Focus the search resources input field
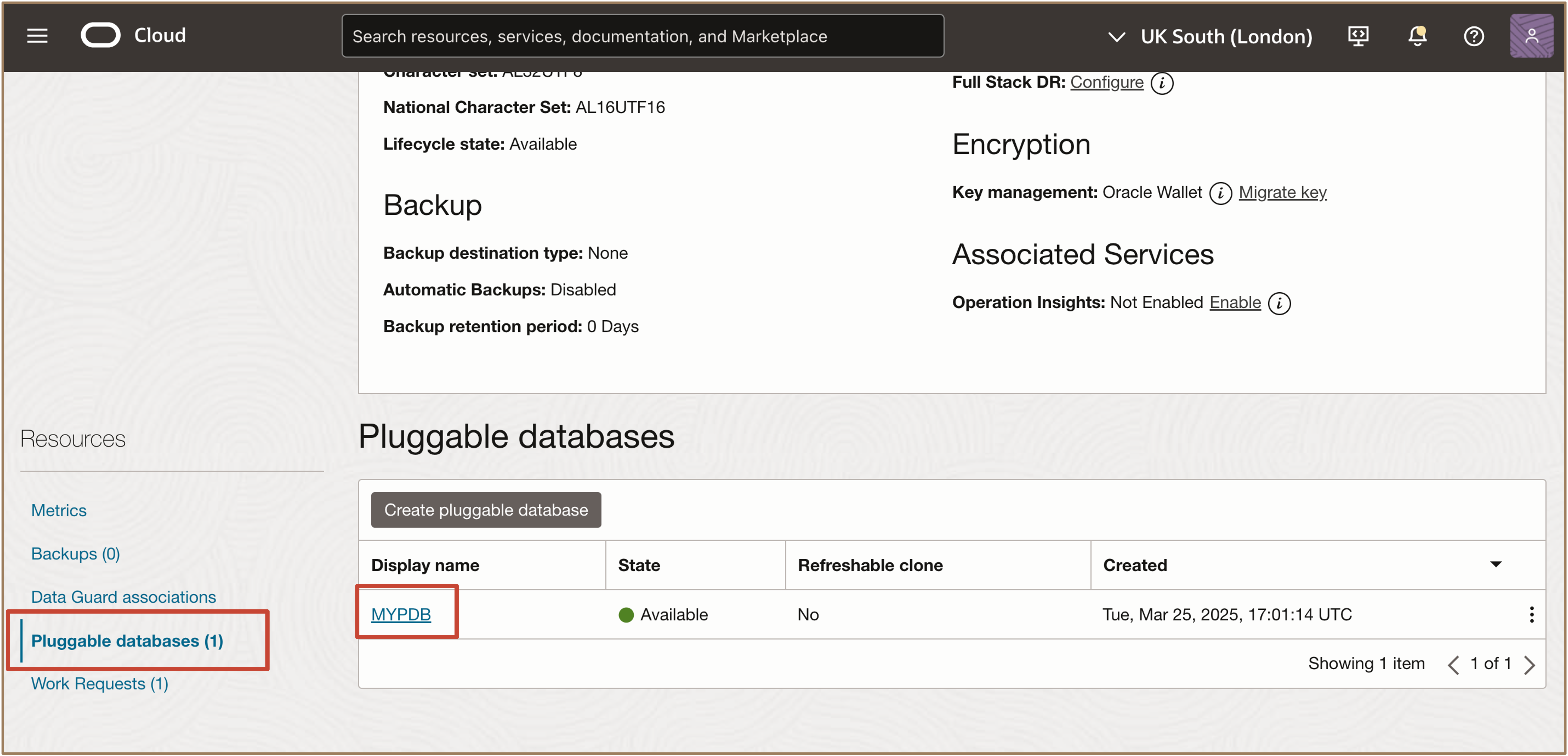Screen dimensions: 1568x756 click(642, 36)
